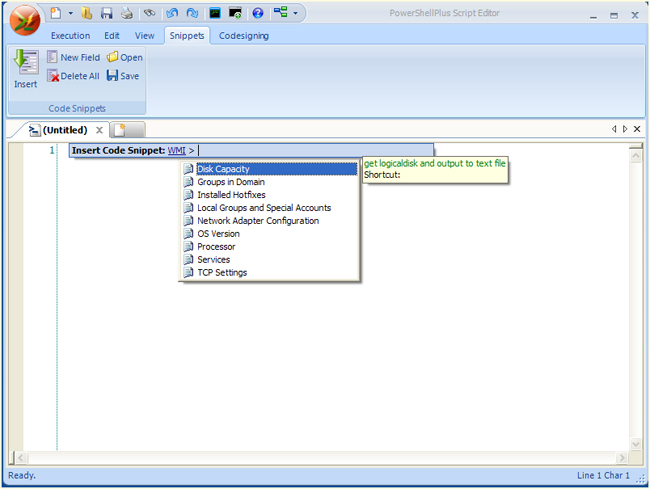This screenshot has width=650, height=489.
Task: Open the Codesigning ribbon tab
Action: 244,36
